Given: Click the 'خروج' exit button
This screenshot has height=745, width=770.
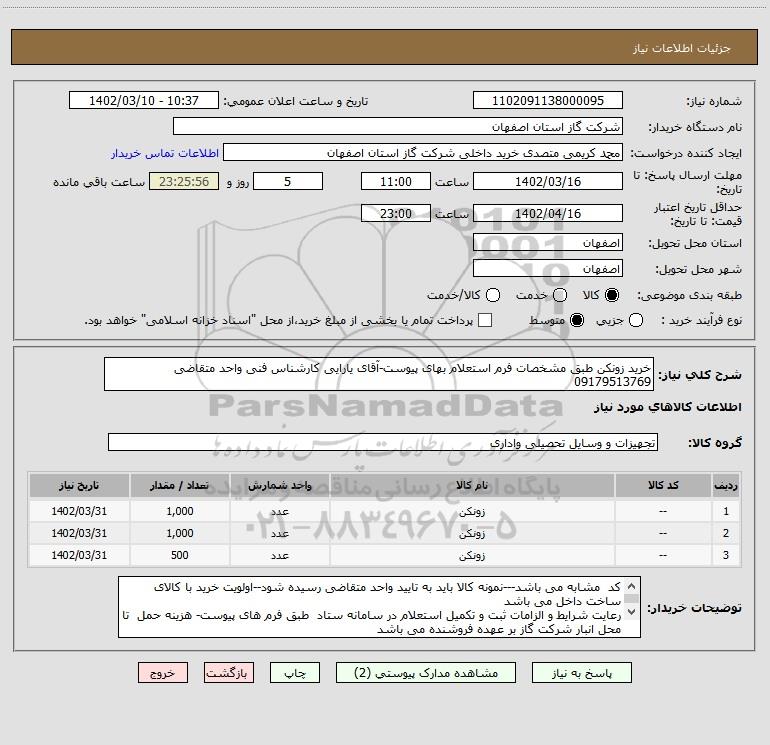Looking at the screenshot, I should pos(163,673).
